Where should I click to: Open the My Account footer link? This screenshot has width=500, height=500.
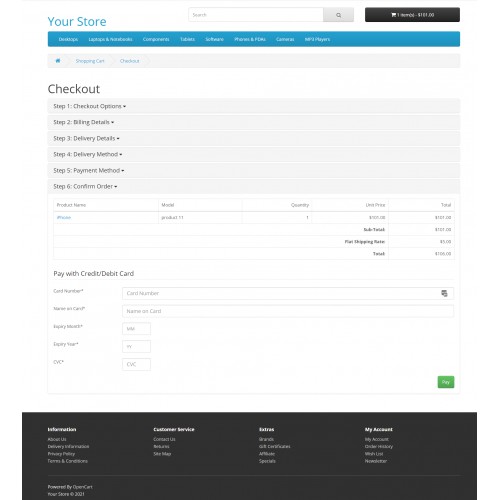tap(377, 439)
